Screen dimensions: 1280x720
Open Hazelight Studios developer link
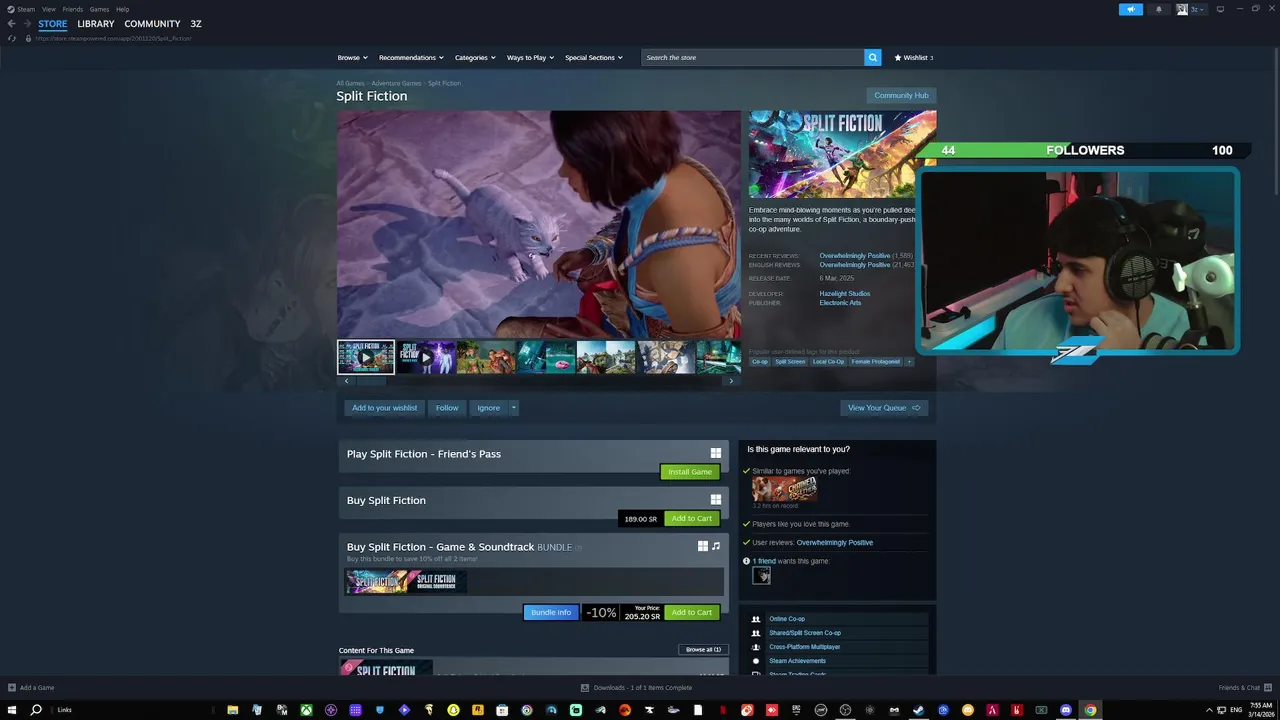point(845,293)
